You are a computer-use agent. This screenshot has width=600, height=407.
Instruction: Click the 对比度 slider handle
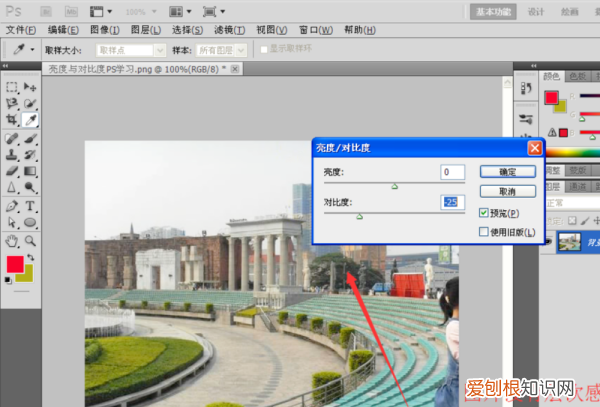(x=359, y=217)
